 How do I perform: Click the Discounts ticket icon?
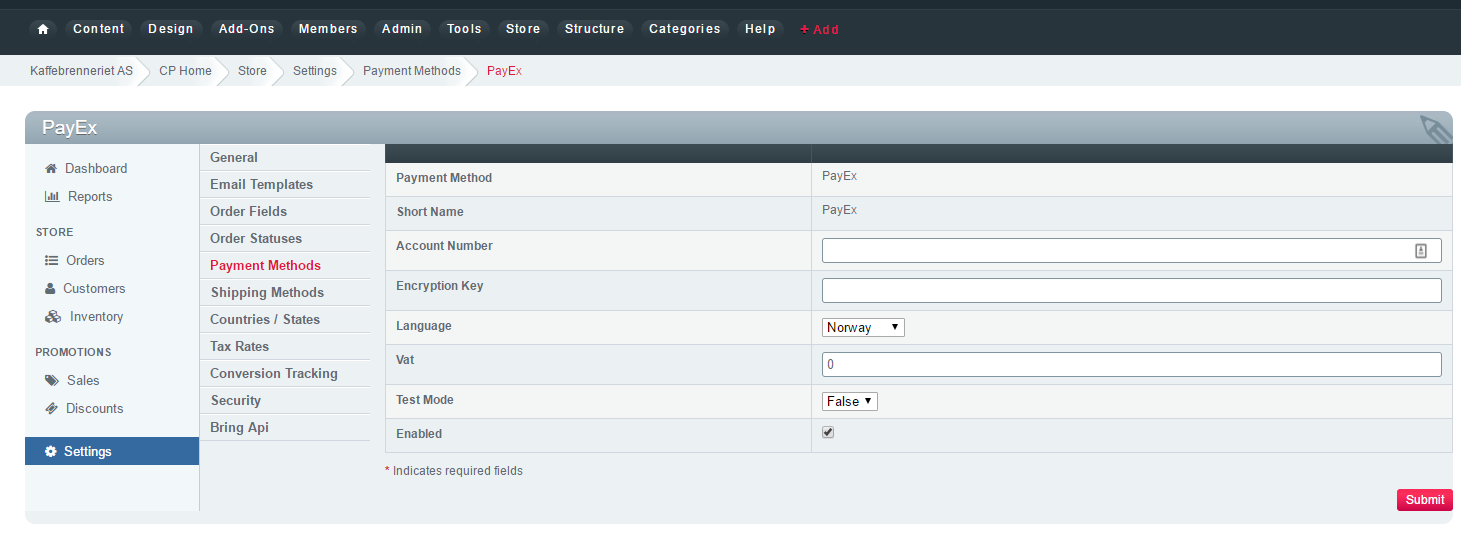point(52,409)
